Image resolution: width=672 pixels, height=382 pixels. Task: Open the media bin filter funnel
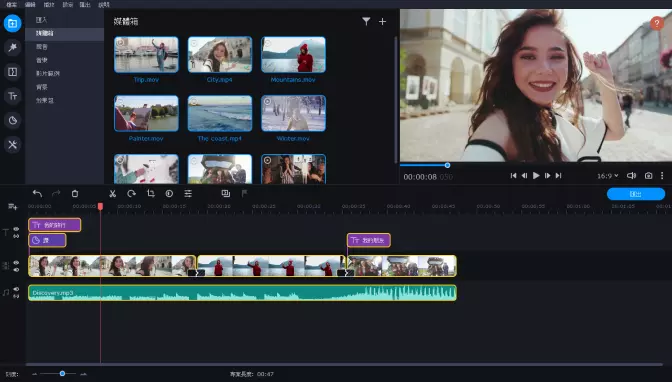tap(366, 21)
